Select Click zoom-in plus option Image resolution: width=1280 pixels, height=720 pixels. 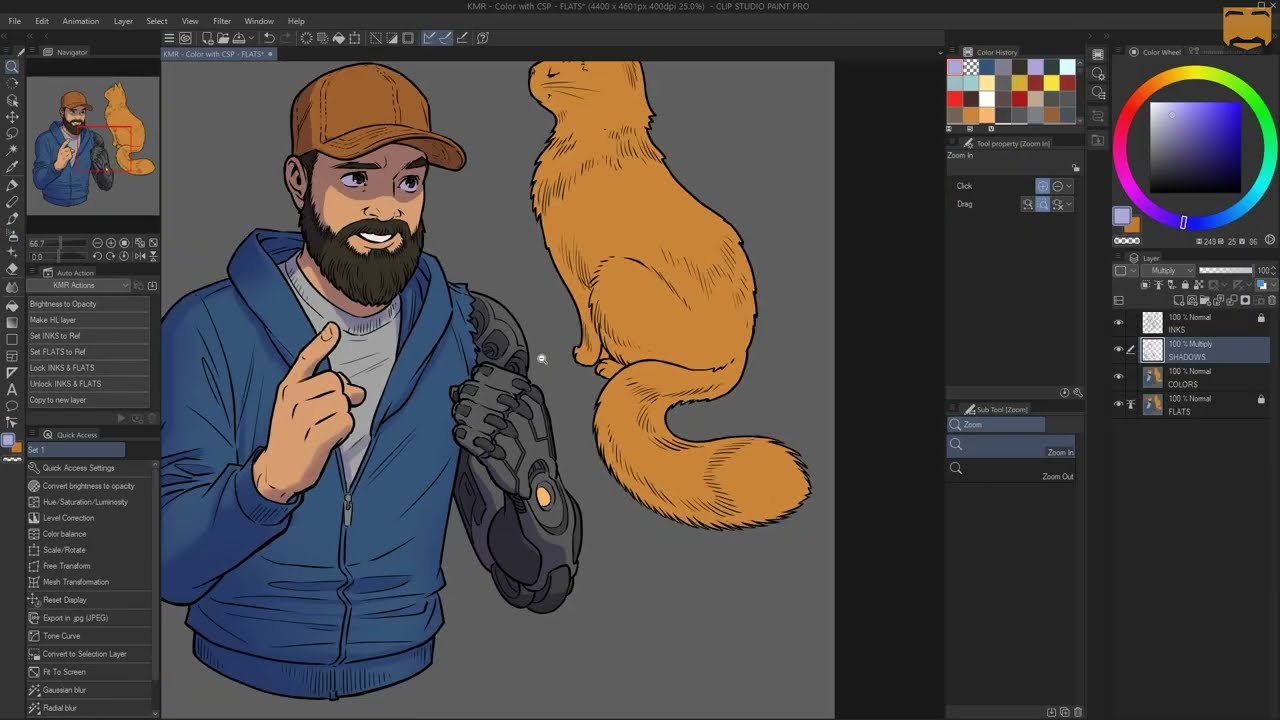pos(1042,186)
